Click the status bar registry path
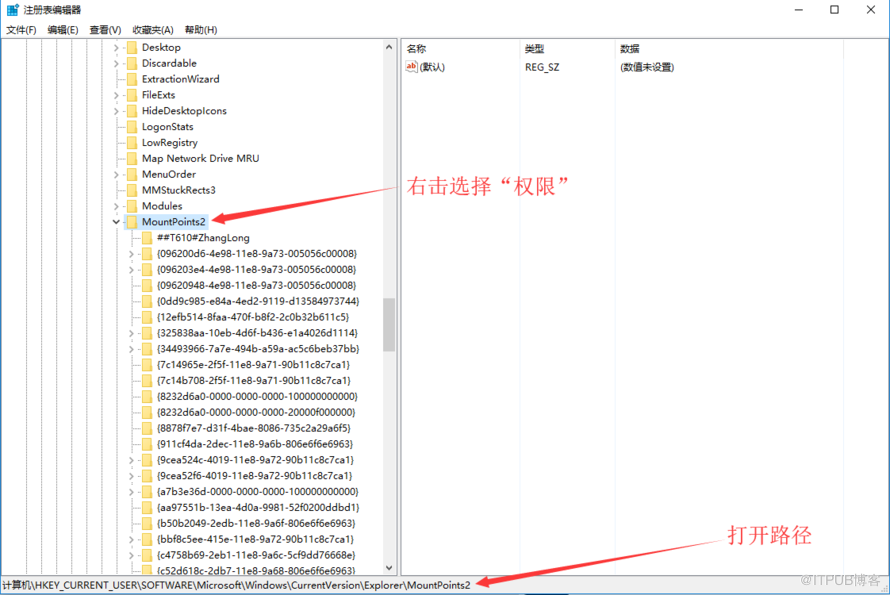890x595 pixels. (237, 585)
